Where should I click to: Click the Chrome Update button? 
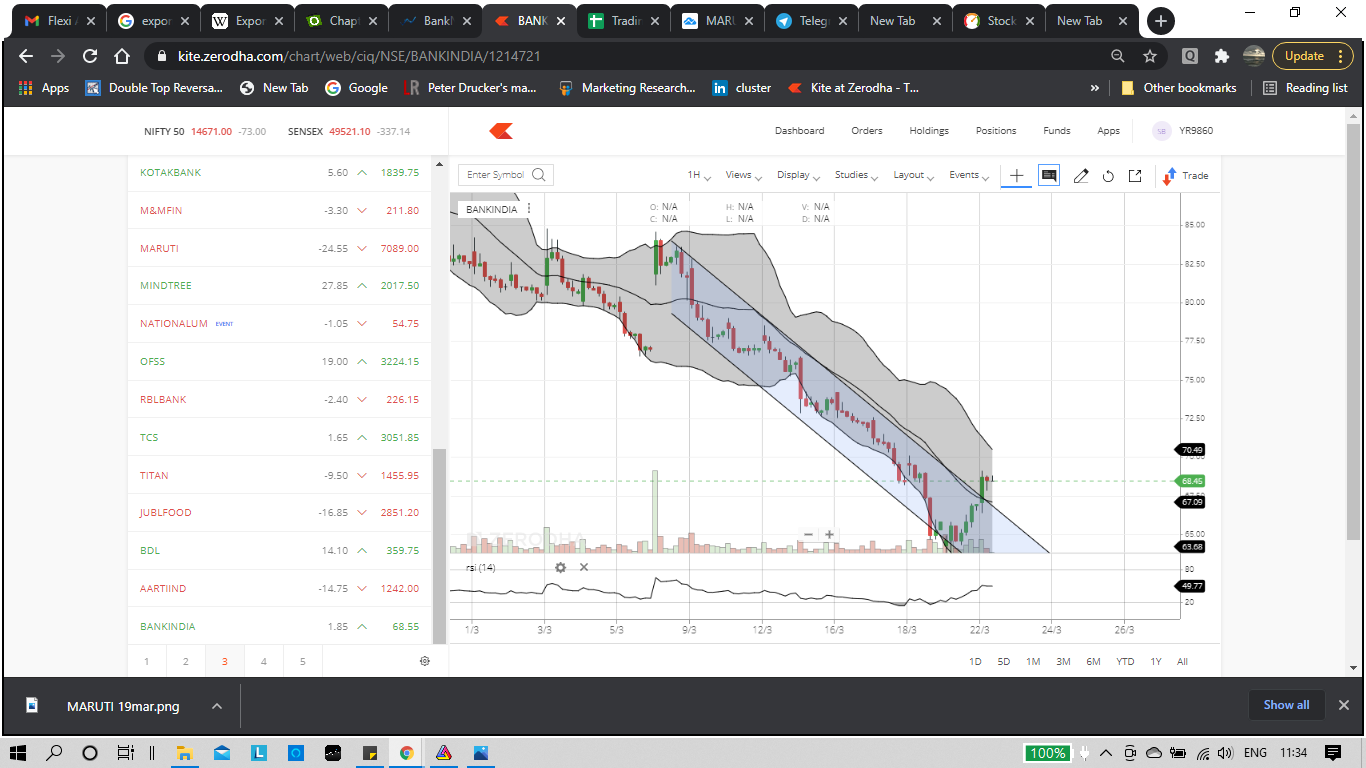pyautogui.click(x=1312, y=56)
